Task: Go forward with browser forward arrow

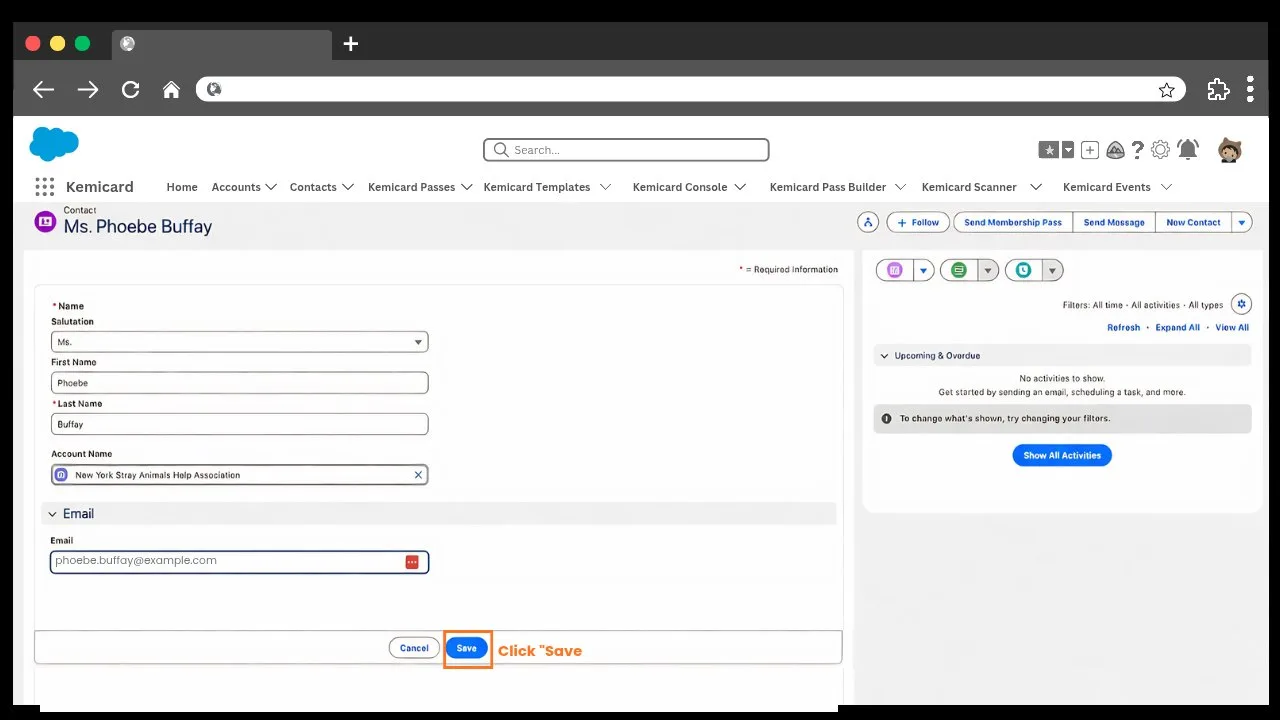Action: [x=88, y=89]
